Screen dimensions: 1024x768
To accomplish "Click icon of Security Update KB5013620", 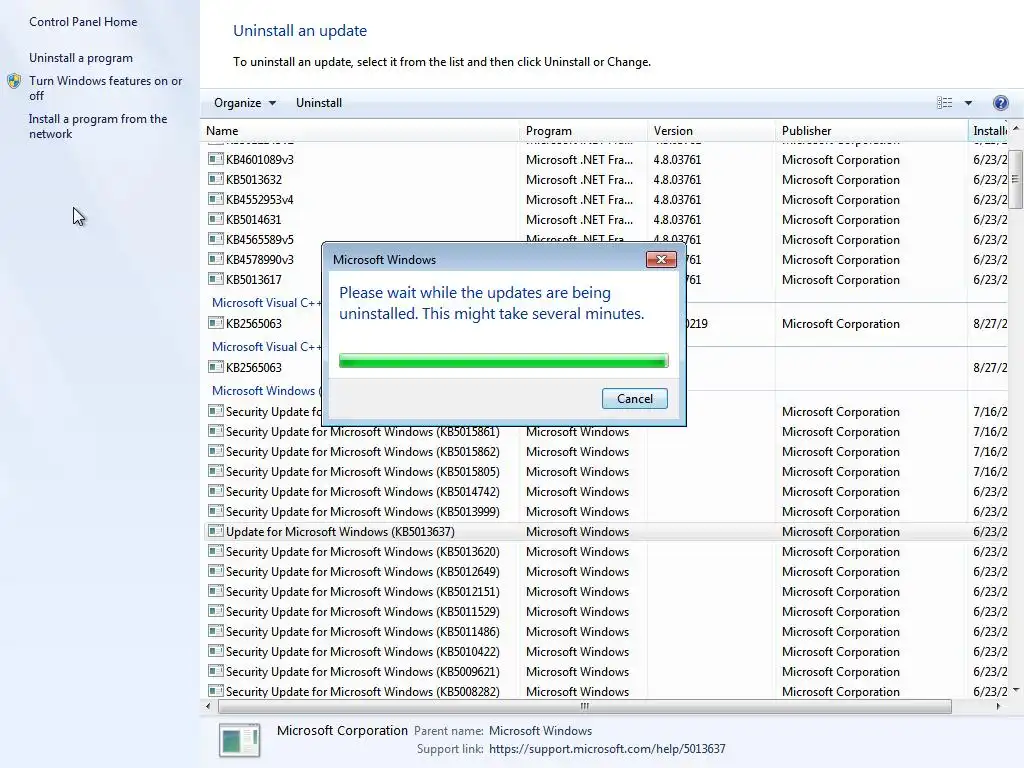I will point(216,551).
